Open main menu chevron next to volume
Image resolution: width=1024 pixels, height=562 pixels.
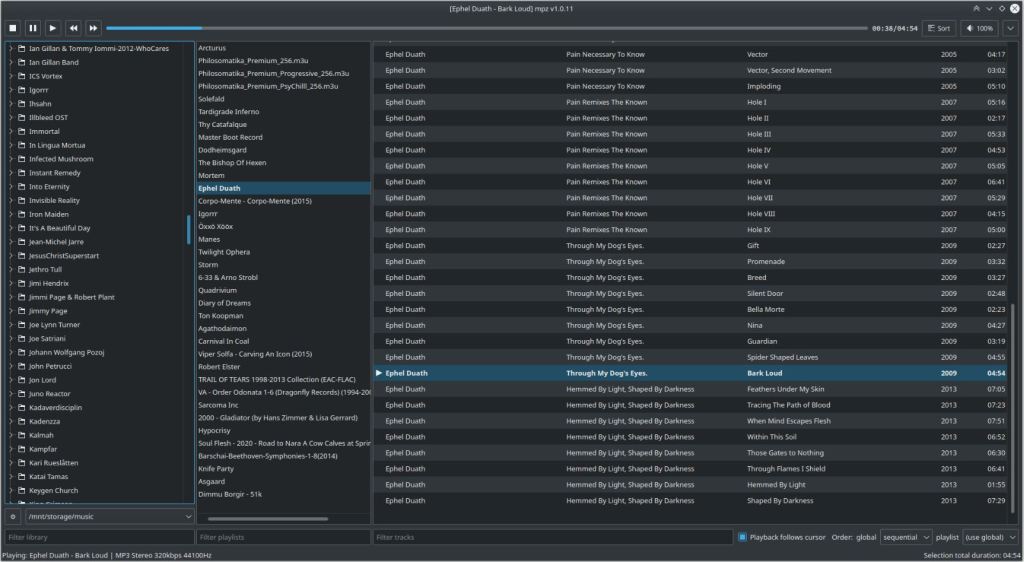(1010, 28)
